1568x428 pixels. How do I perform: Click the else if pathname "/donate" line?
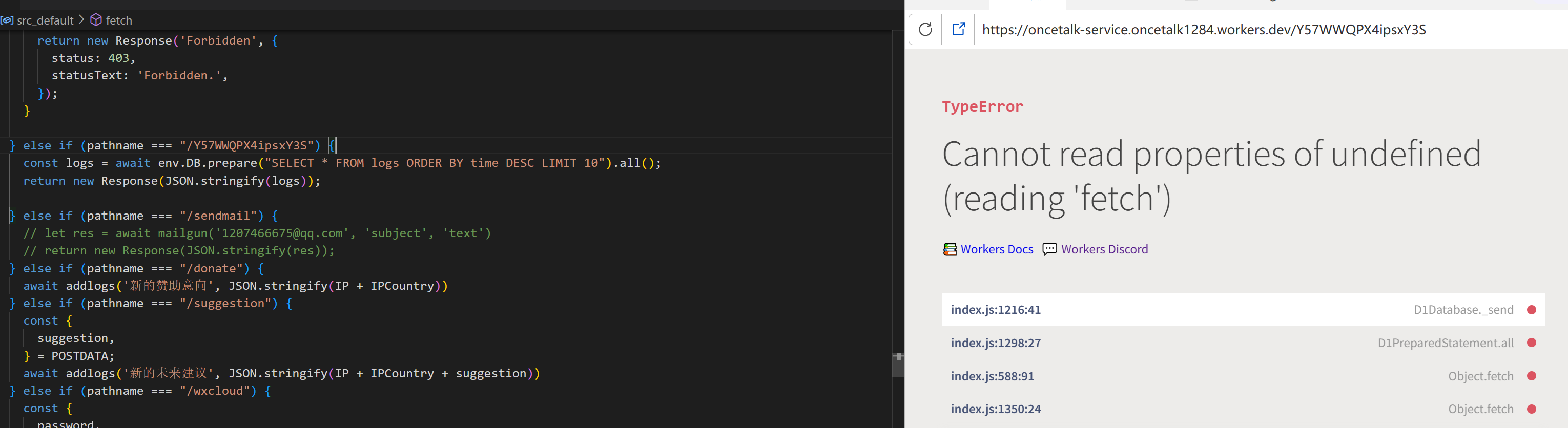(137, 268)
